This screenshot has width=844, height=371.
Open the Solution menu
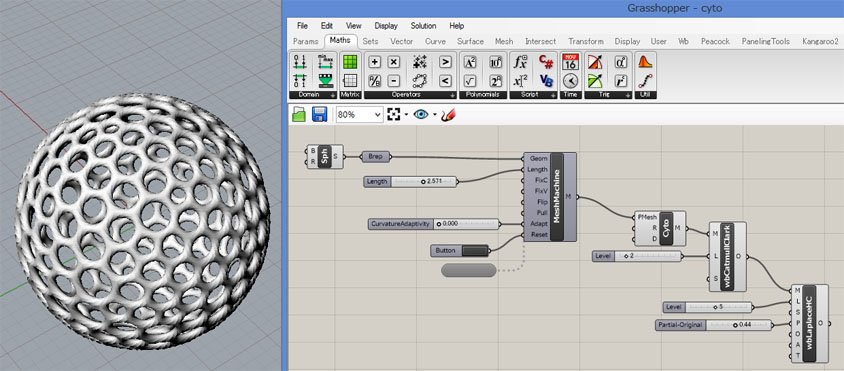[423, 26]
